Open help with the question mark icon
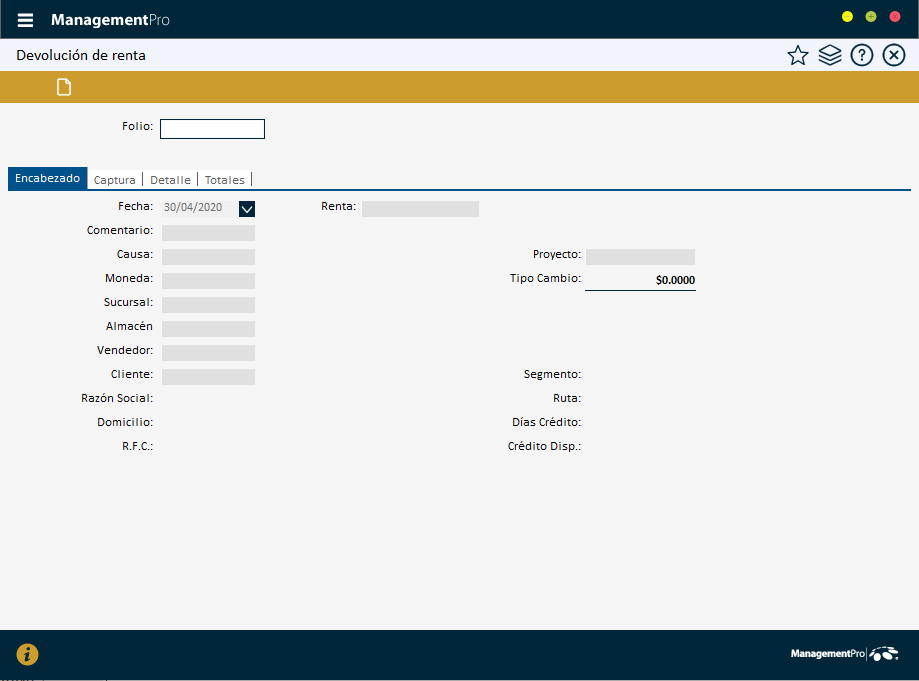 862,56
